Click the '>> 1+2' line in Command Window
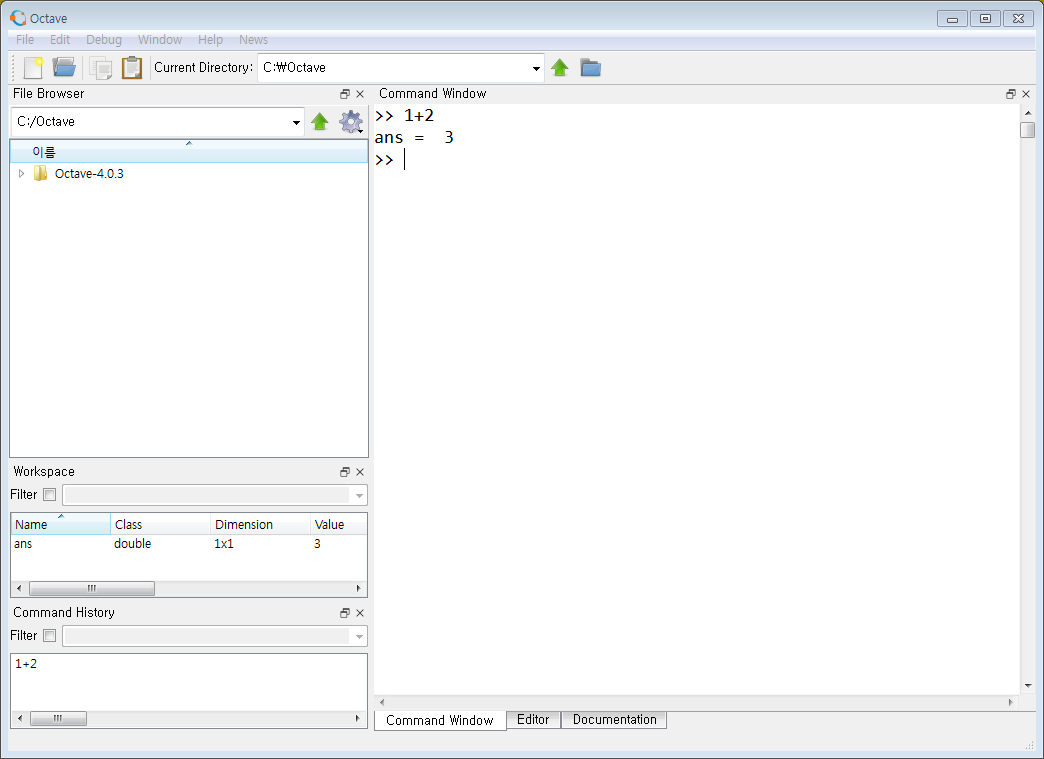1044x759 pixels. coord(404,116)
